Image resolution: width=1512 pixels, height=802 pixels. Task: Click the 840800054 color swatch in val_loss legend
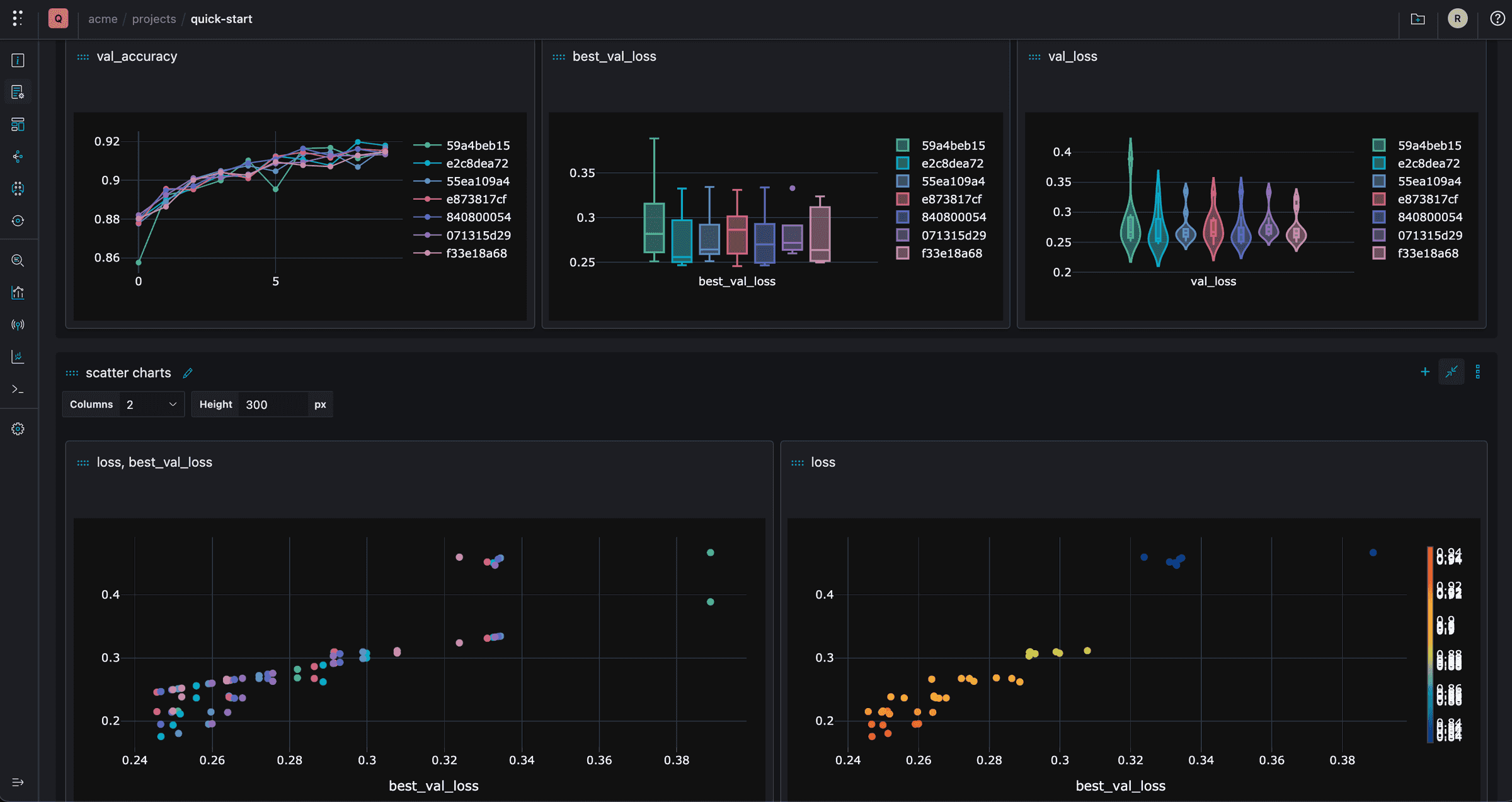(x=1378, y=217)
